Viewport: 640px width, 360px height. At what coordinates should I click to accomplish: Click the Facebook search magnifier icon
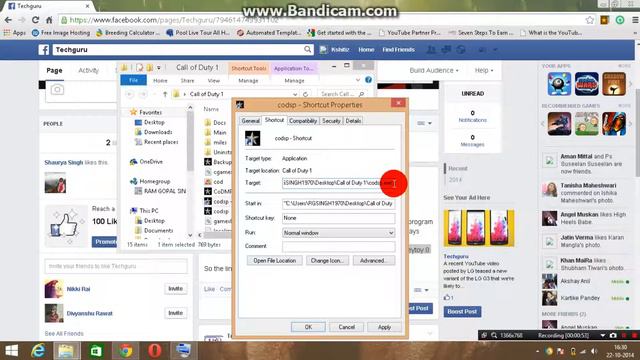pos(307,50)
